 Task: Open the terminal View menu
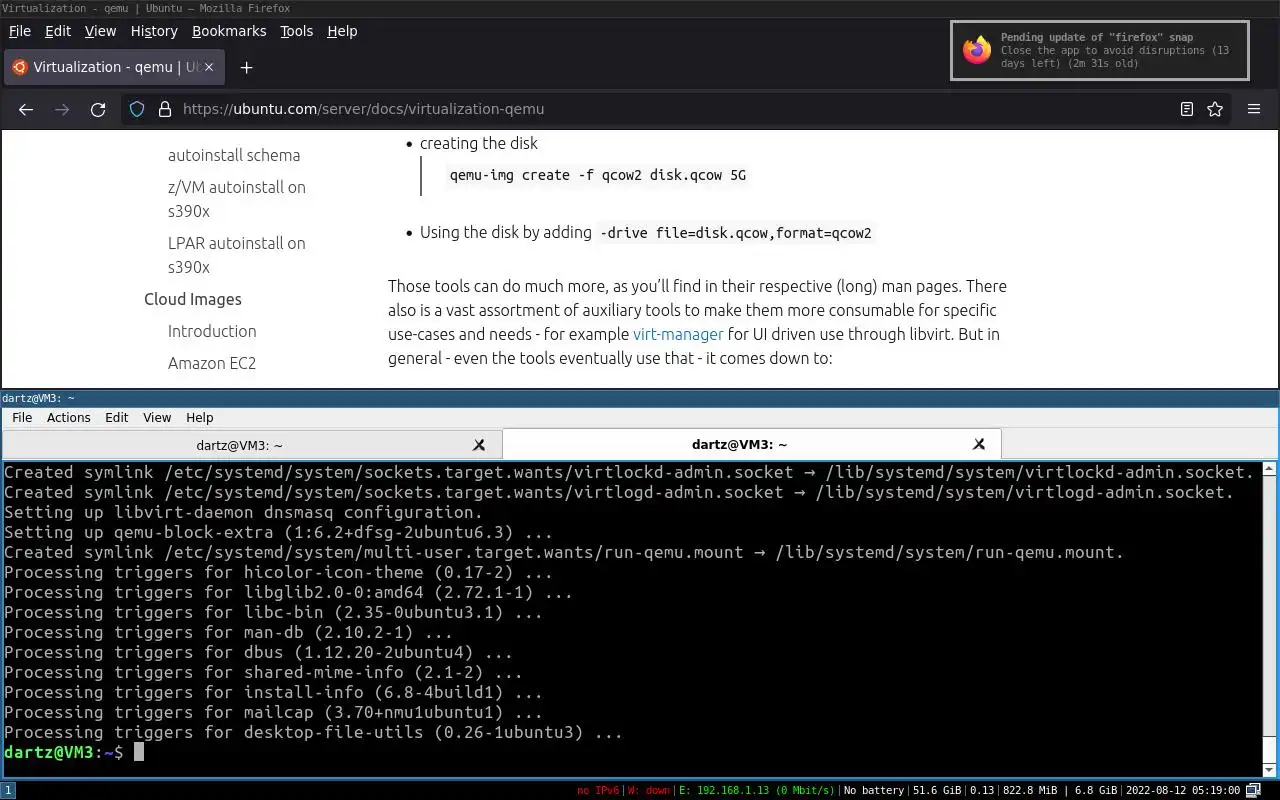click(157, 418)
